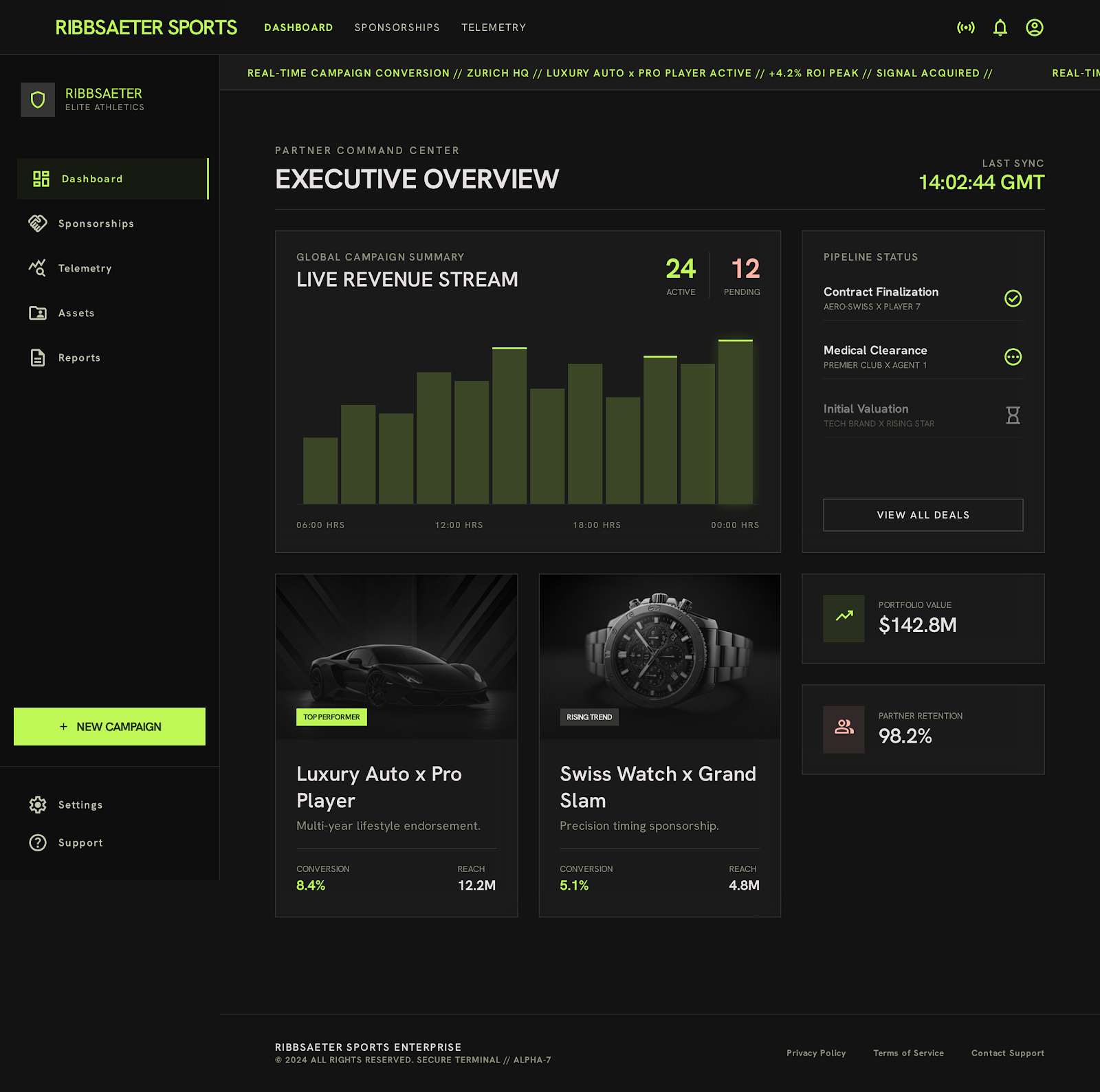
Task: Click the Luxury Auto x Pro Player title
Action: click(x=379, y=787)
